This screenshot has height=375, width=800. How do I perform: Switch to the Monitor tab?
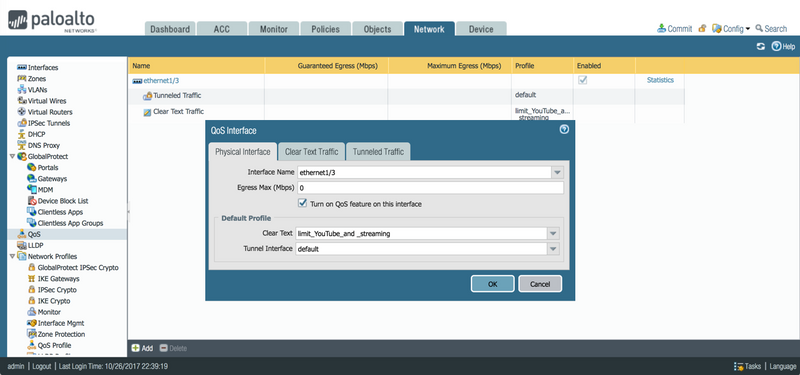point(274,29)
